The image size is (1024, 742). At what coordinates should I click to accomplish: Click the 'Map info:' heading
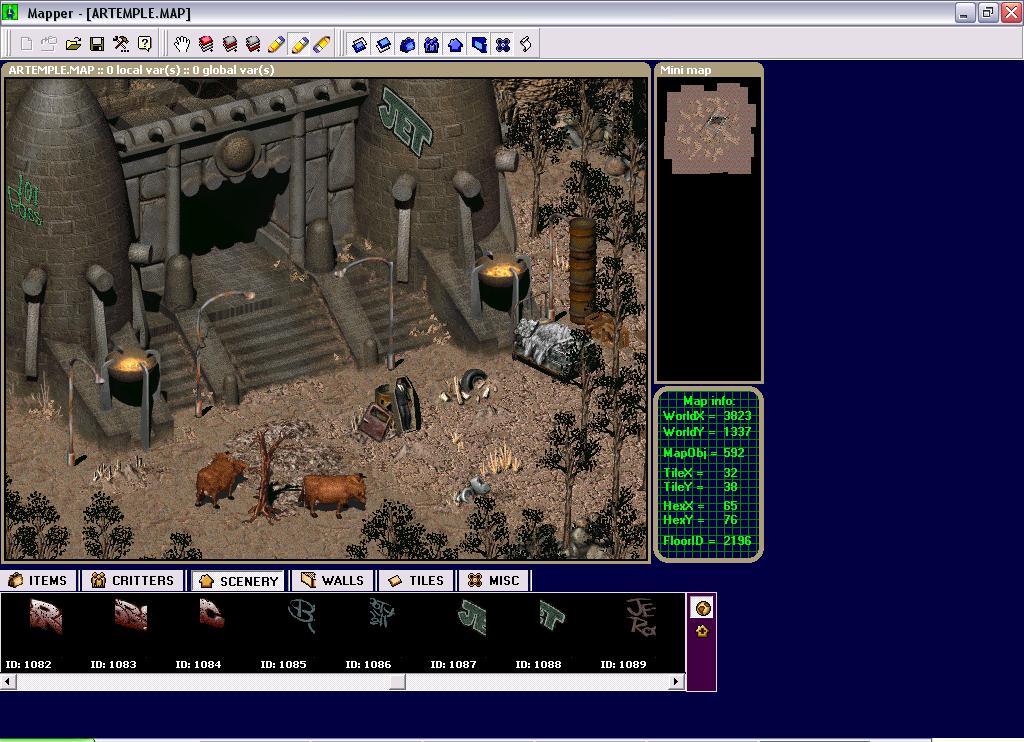click(x=709, y=401)
